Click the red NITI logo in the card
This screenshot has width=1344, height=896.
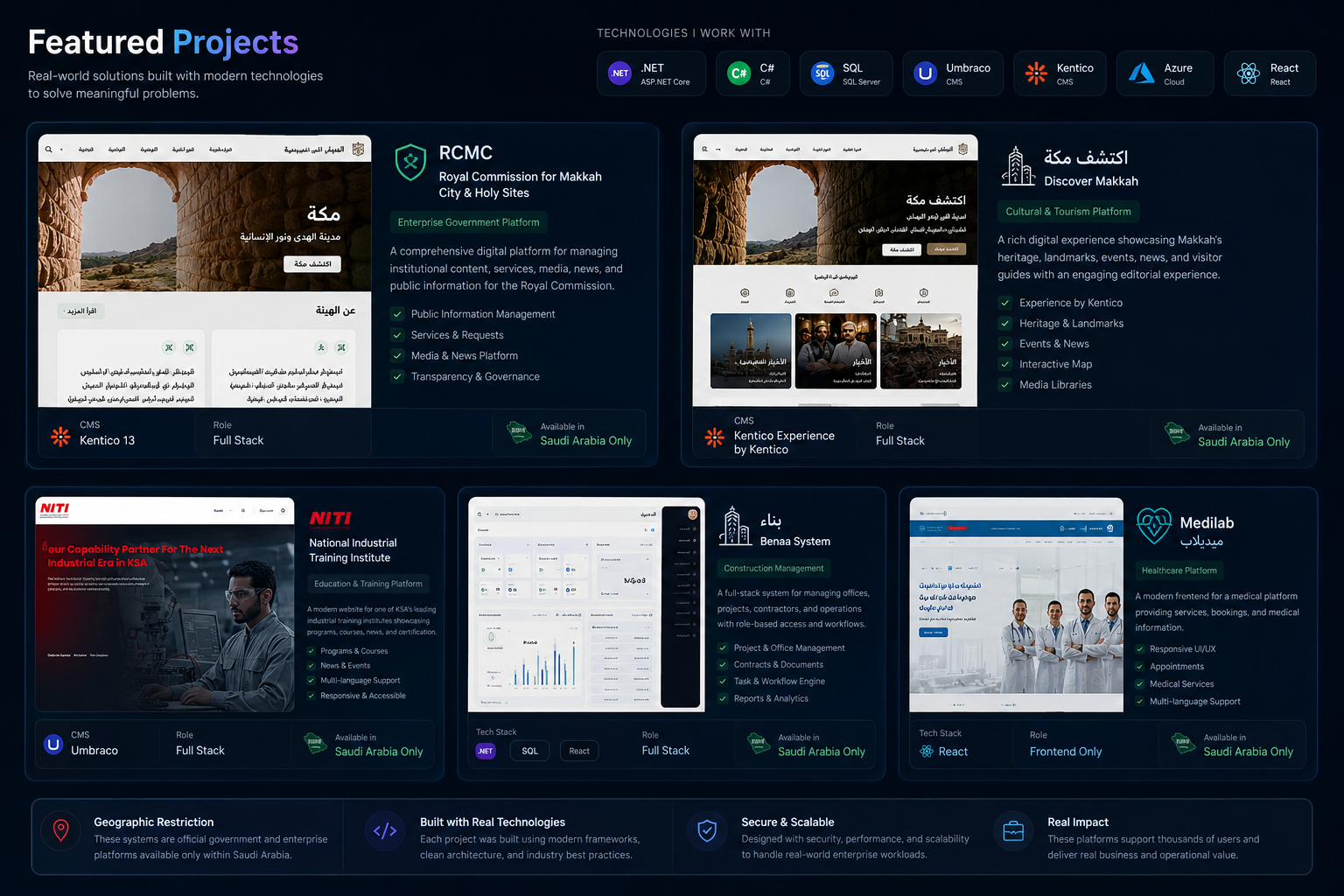331,519
